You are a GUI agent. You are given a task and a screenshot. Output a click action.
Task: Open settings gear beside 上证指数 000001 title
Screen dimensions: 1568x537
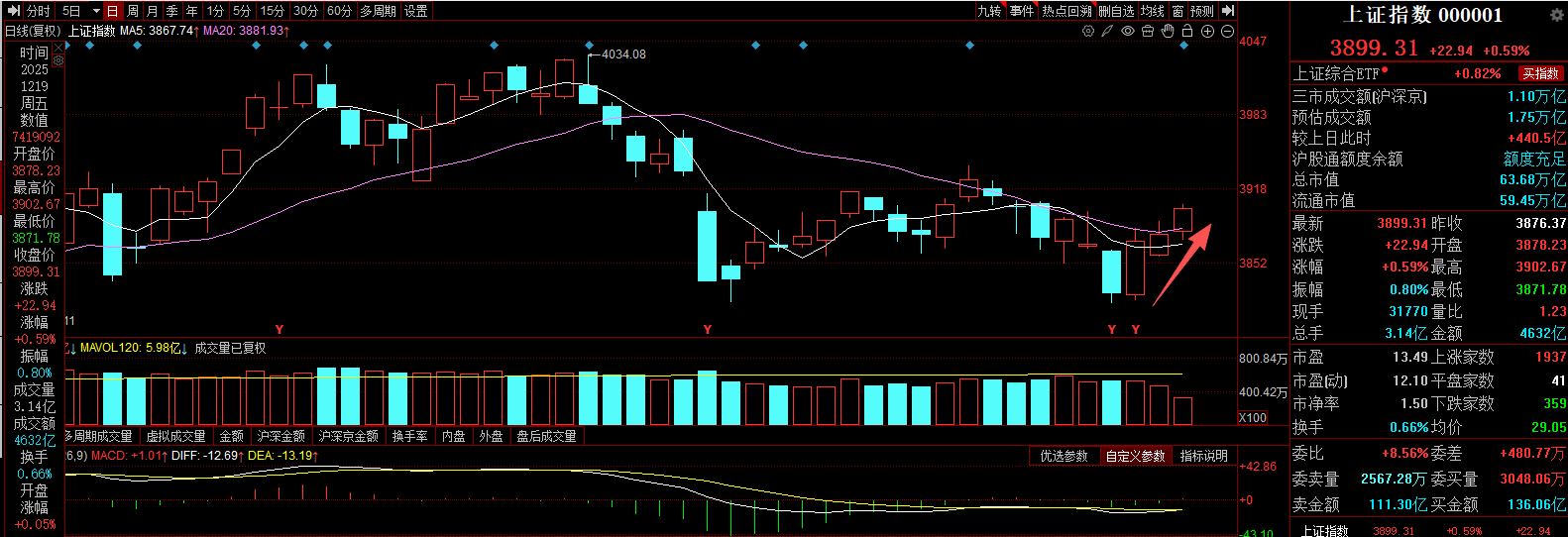(x=1556, y=15)
